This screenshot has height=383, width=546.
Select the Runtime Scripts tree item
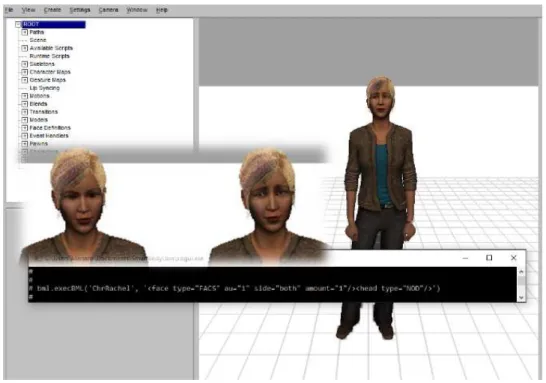(49, 56)
